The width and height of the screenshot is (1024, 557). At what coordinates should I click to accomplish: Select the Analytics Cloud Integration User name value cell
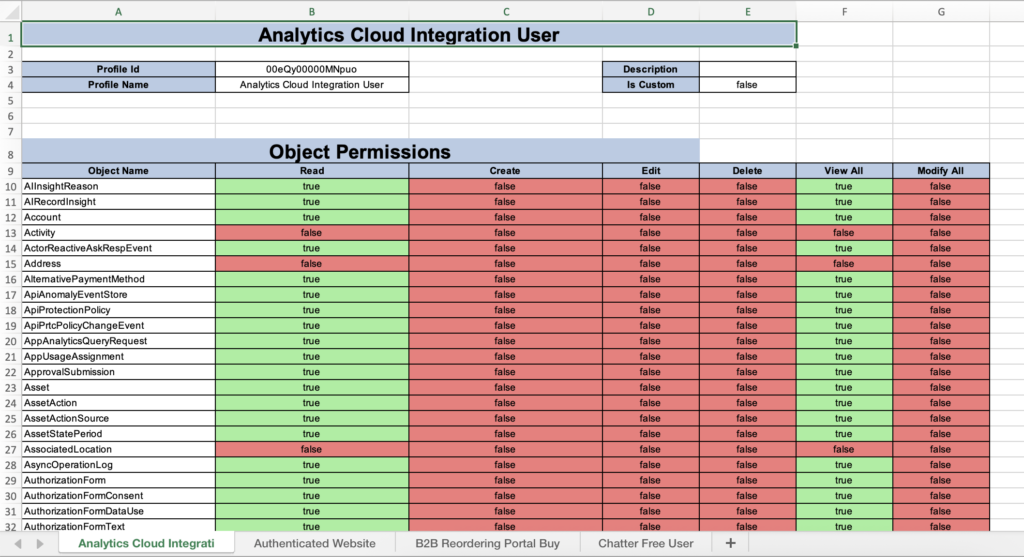click(312, 85)
